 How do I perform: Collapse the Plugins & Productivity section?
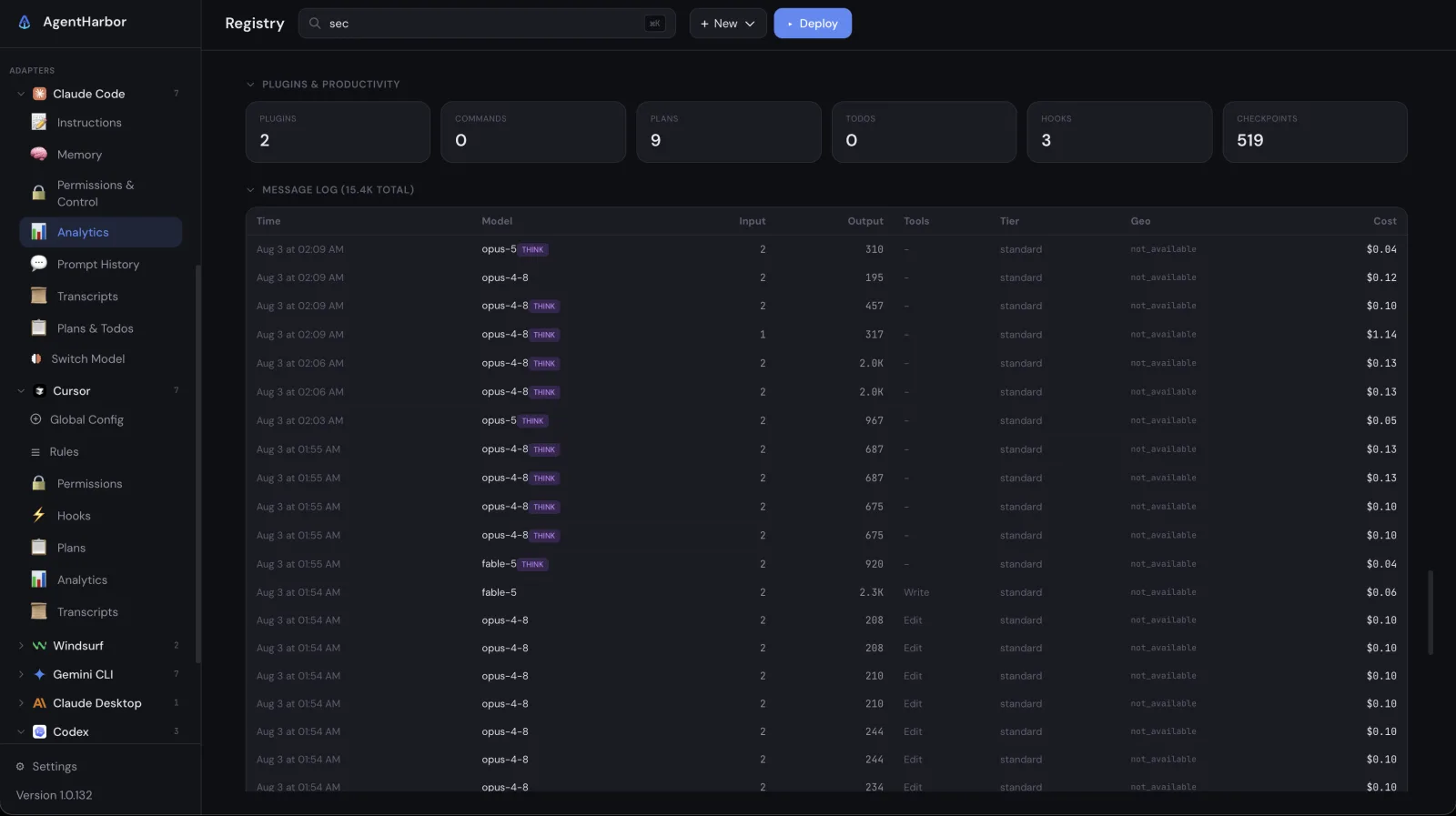[x=250, y=84]
